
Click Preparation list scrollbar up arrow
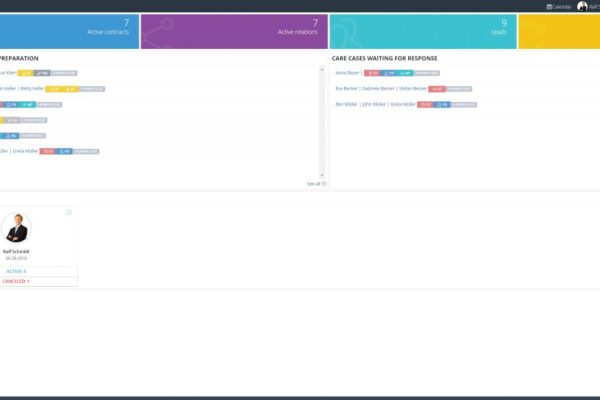(x=322, y=70)
